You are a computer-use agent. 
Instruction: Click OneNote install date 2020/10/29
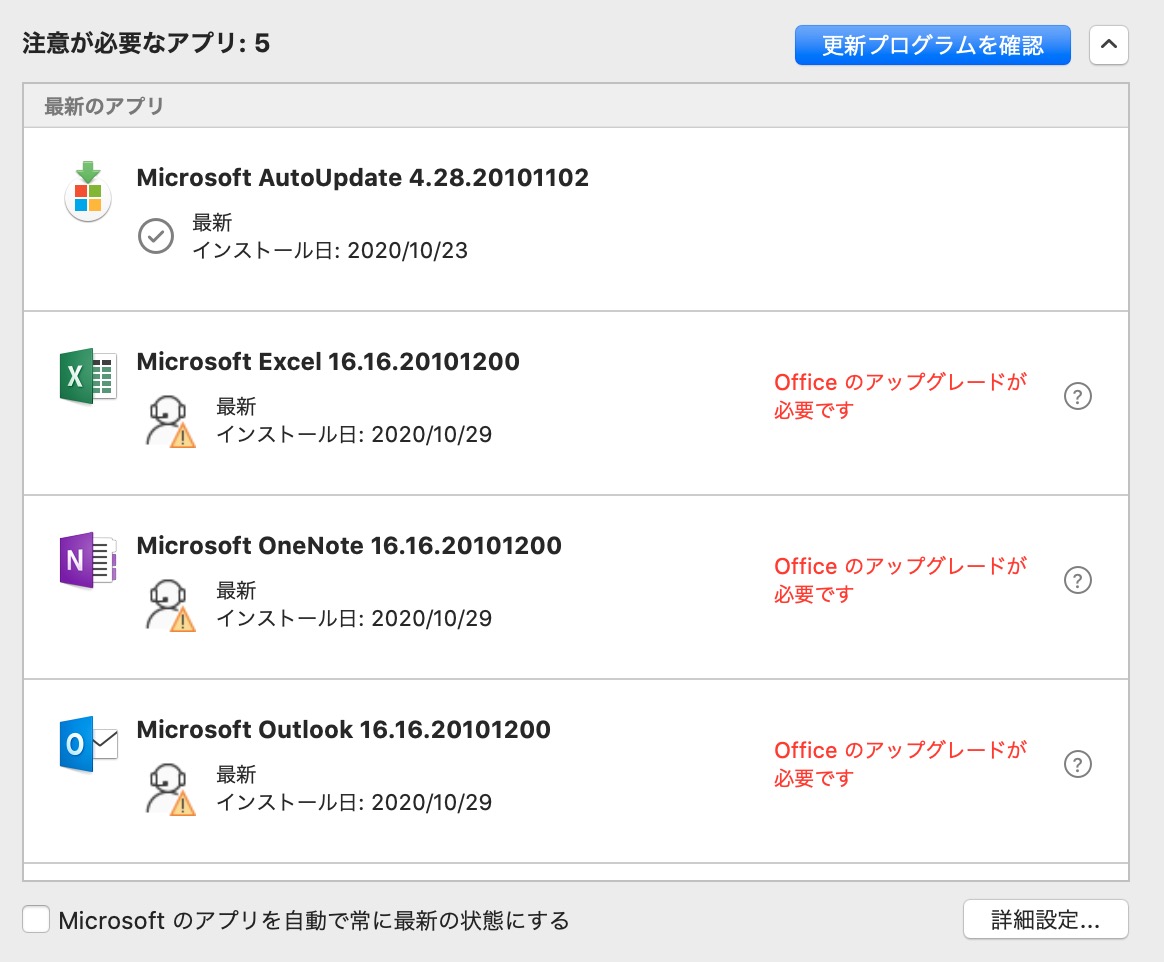coord(354,618)
